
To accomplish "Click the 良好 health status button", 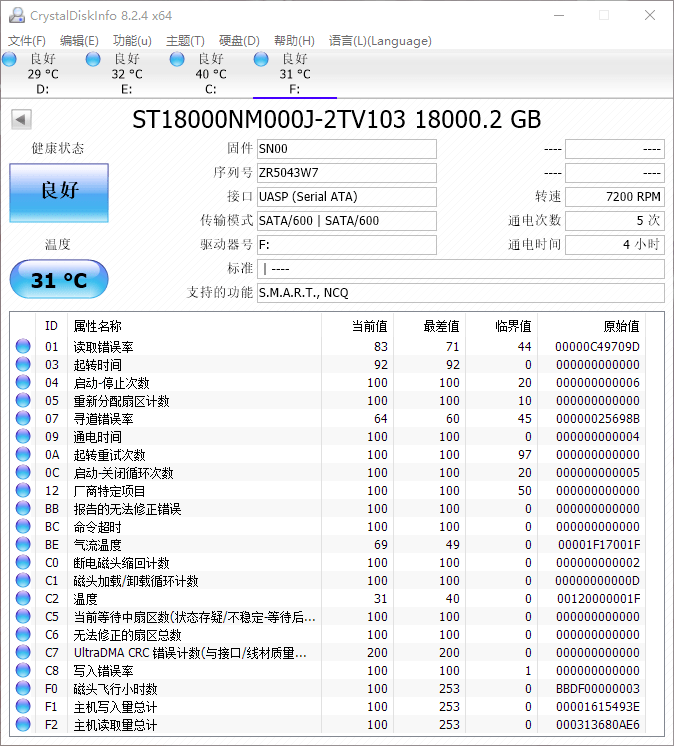I will pyautogui.click(x=59, y=193).
